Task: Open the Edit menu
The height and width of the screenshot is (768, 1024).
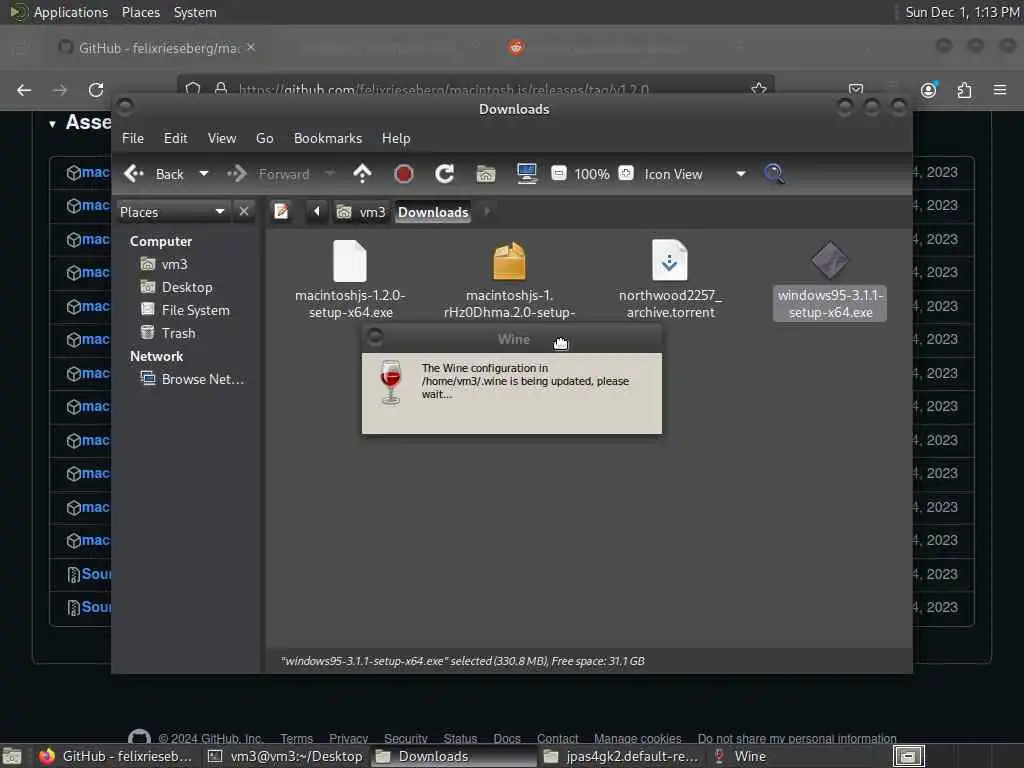Action: click(x=175, y=138)
